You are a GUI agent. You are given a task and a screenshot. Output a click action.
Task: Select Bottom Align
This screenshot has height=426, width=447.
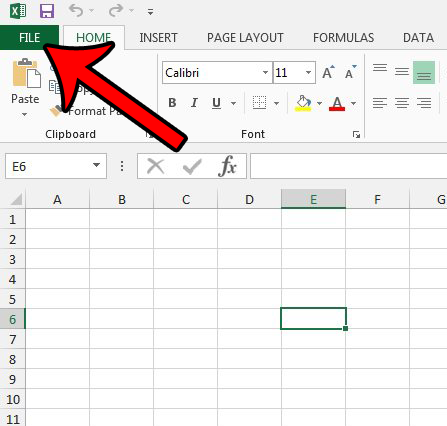tap(424, 72)
